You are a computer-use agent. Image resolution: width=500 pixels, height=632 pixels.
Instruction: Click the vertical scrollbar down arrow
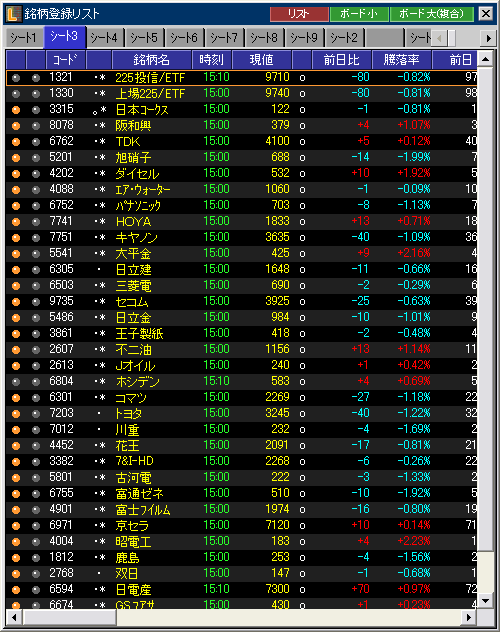point(485,601)
